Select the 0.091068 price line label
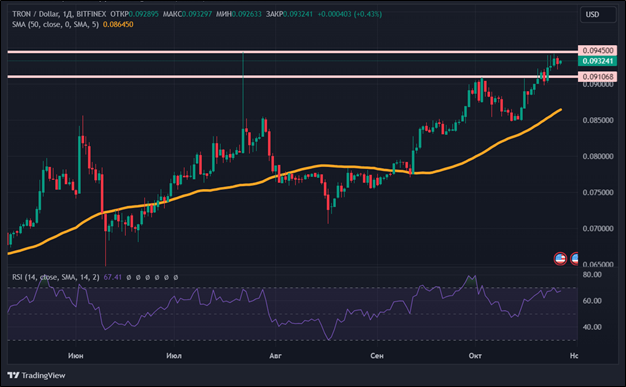Screen dimensions: 626x387 597,76
